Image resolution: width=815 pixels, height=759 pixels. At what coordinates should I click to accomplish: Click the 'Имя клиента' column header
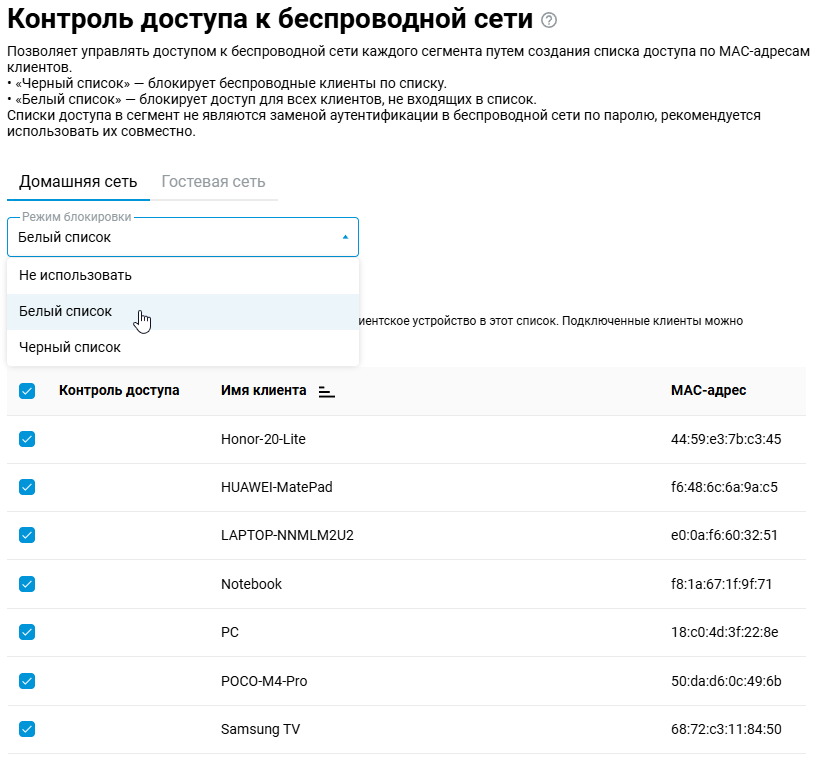point(263,390)
